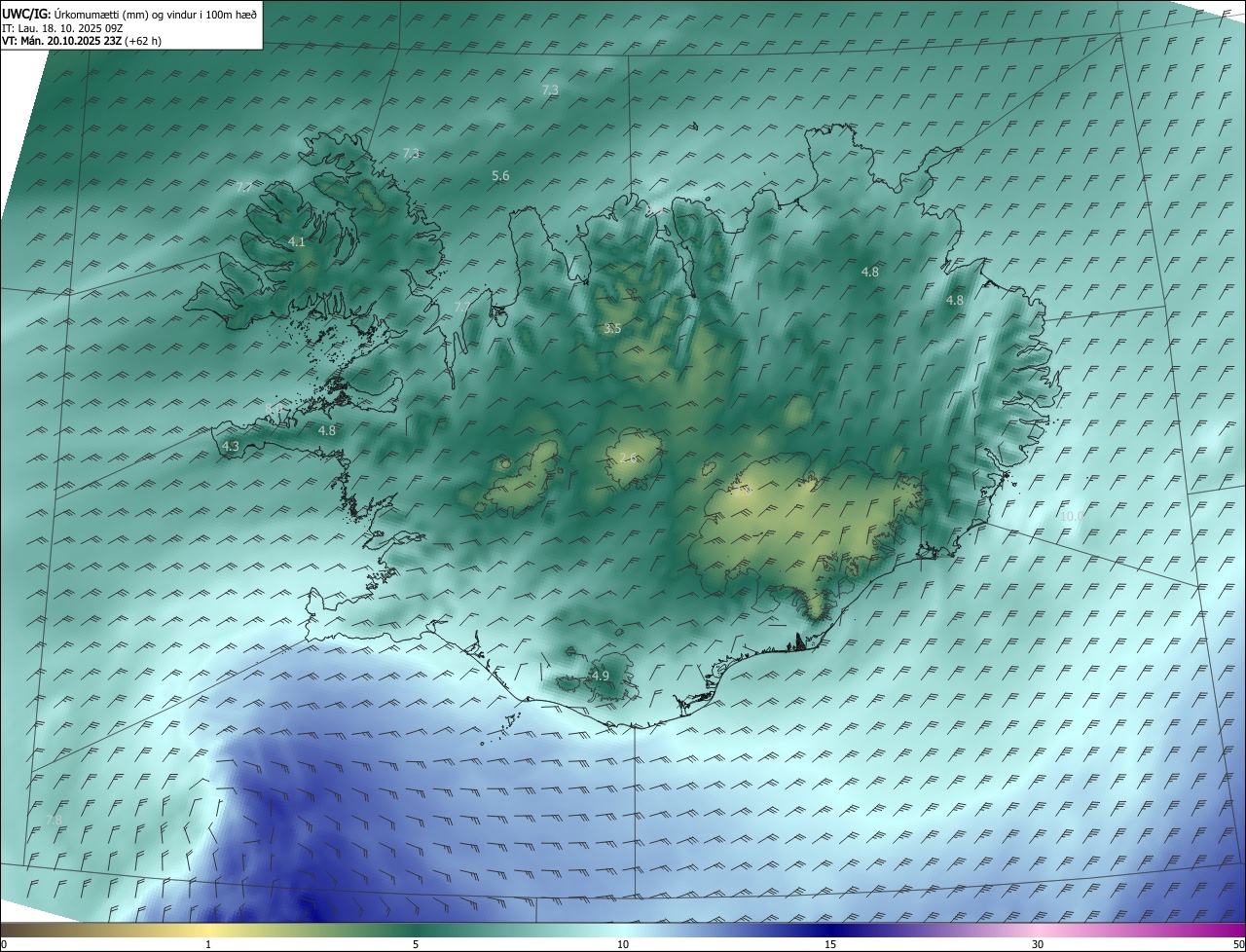Click the 'UWC/IG: Úrkomumætti (mm)' title line
The image size is (1246, 952).
(130, 14)
